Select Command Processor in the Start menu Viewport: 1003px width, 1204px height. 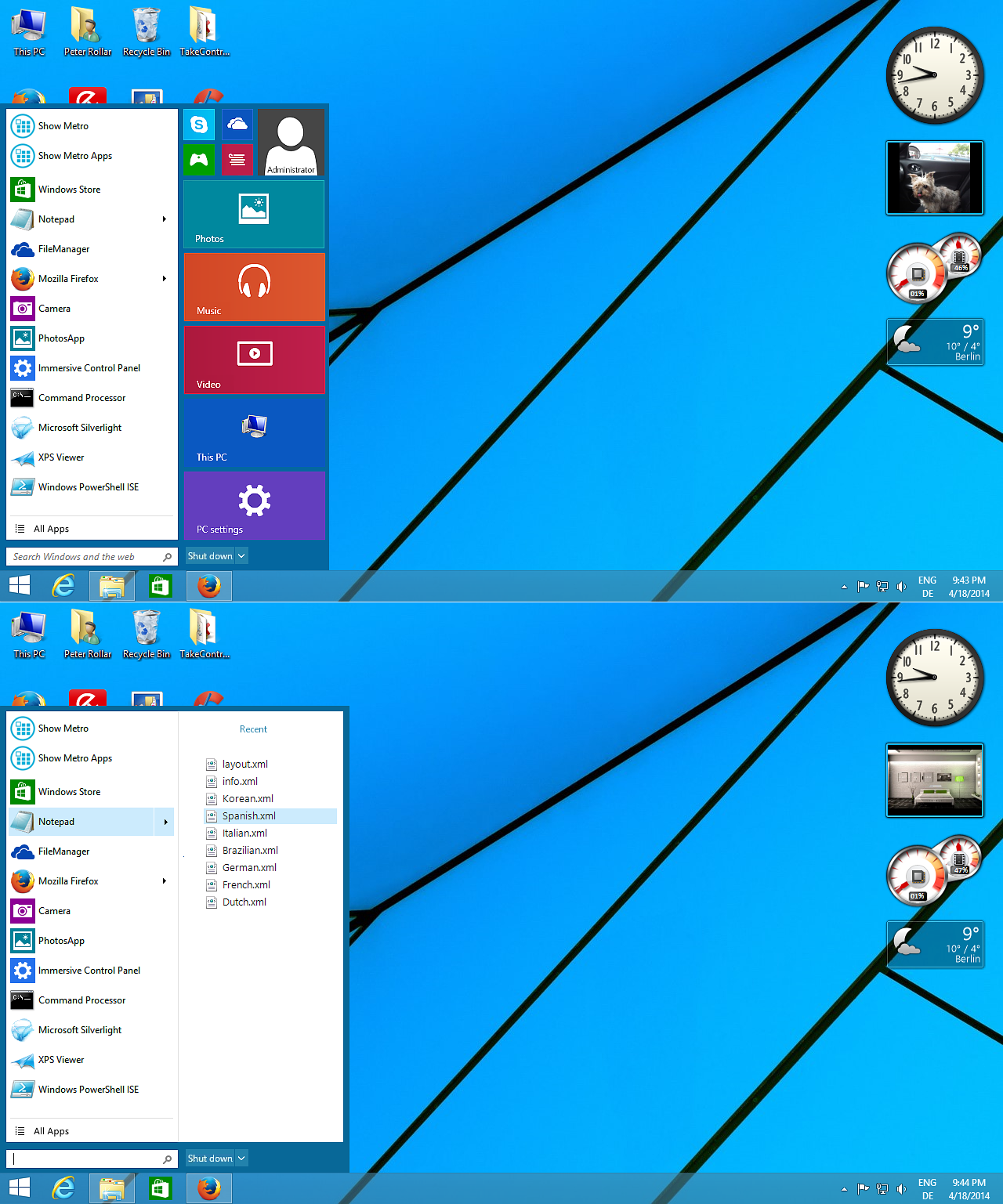click(x=81, y=397)
